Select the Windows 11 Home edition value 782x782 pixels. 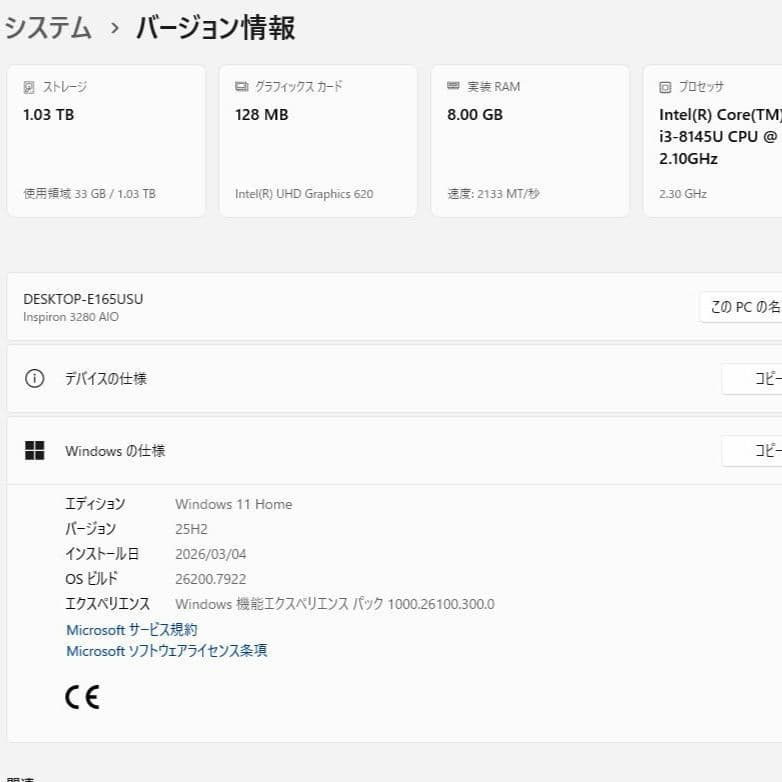pos(234,504)
